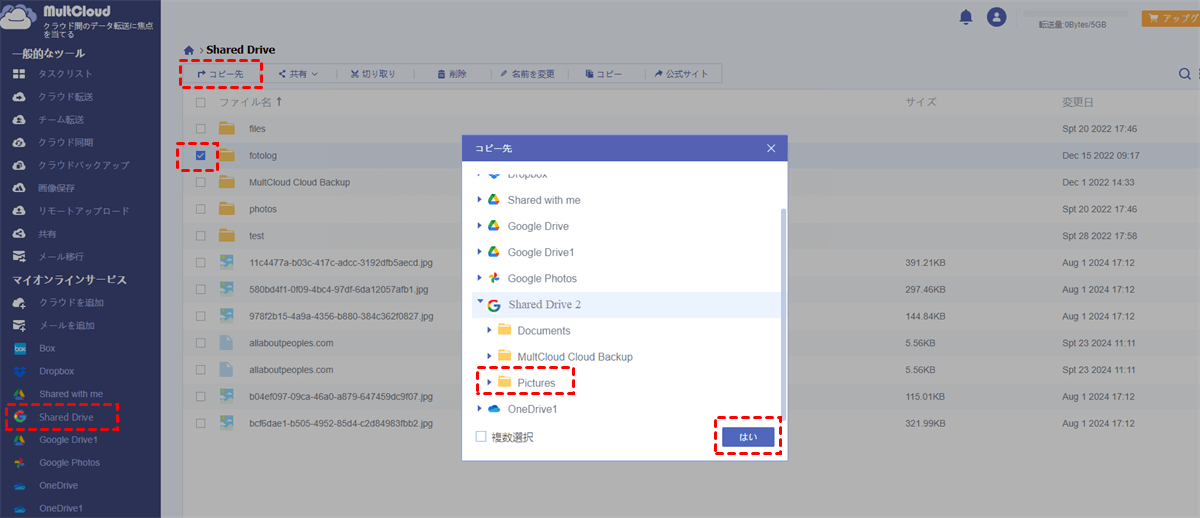Screen dimensions: 1200x518
Task: Expand the Documents folder node
Action: 490,330
